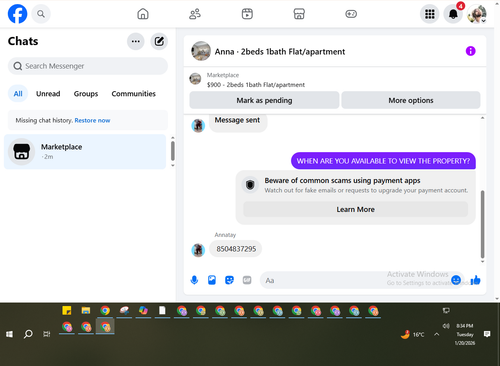Click the Aa message input field
500x366 pixels.
[362, 280]
